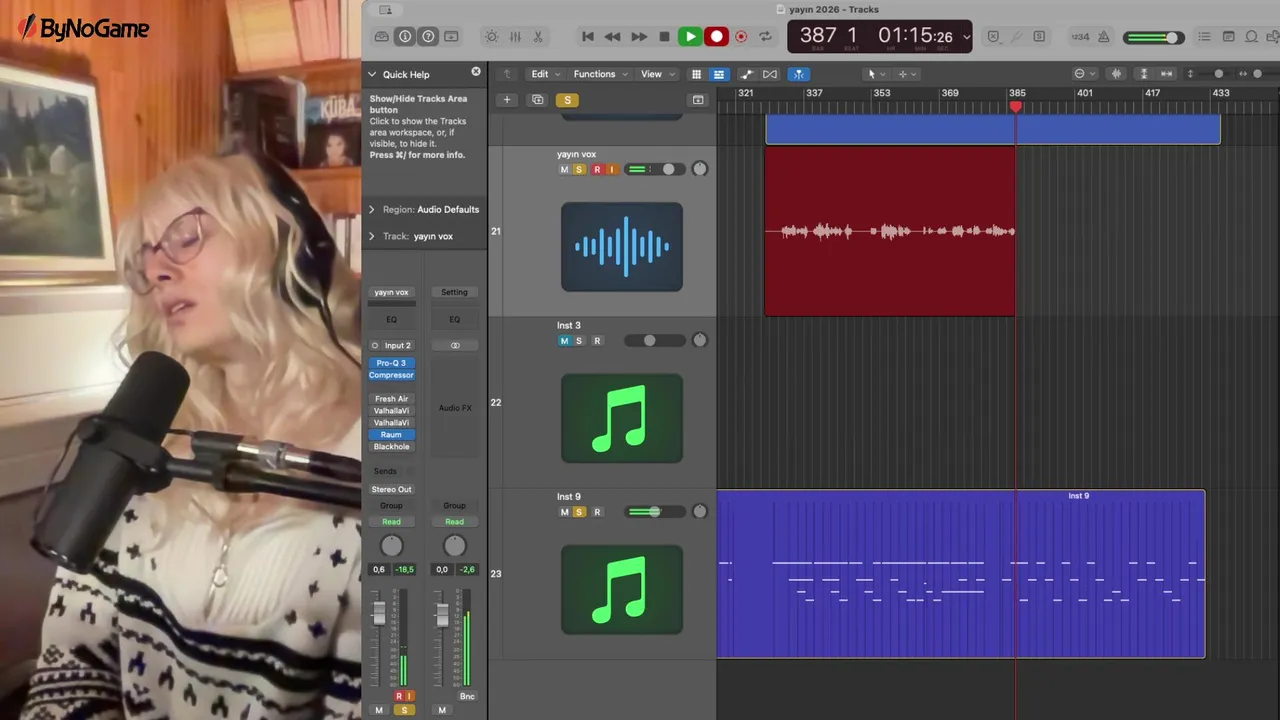Go to beginning of project
Image resolution: width=1280 pixels, height=720 pixels.
pos(588,37)
